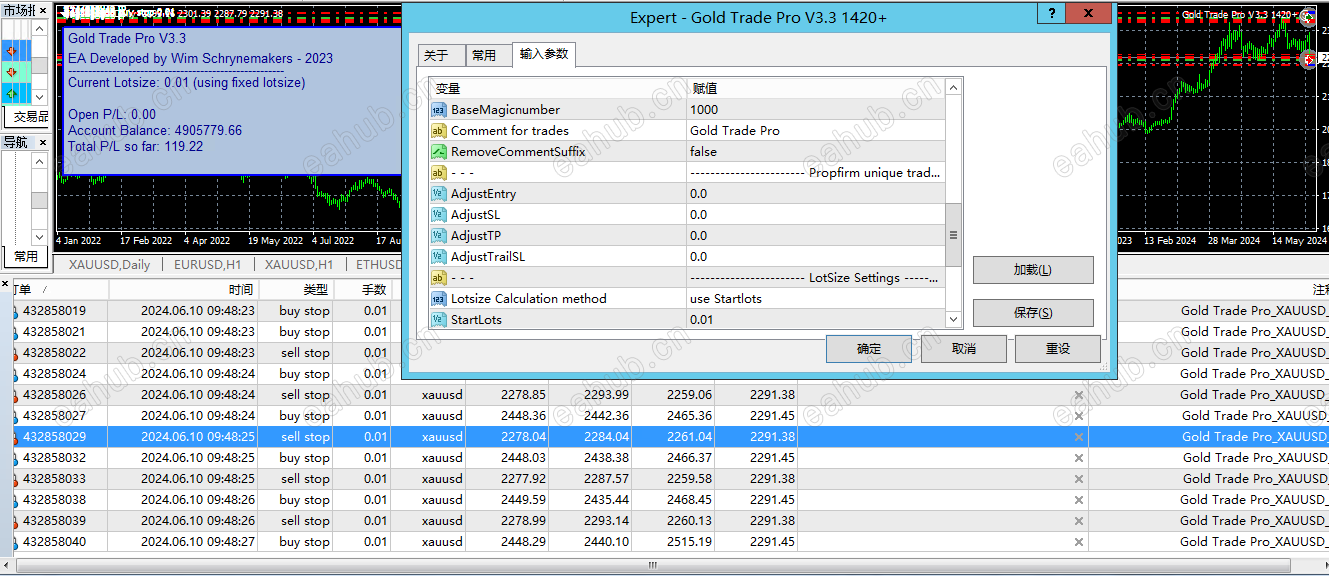
Task: Open the XAUUSD,Daily chart tab
Action: tap(109, 265)
